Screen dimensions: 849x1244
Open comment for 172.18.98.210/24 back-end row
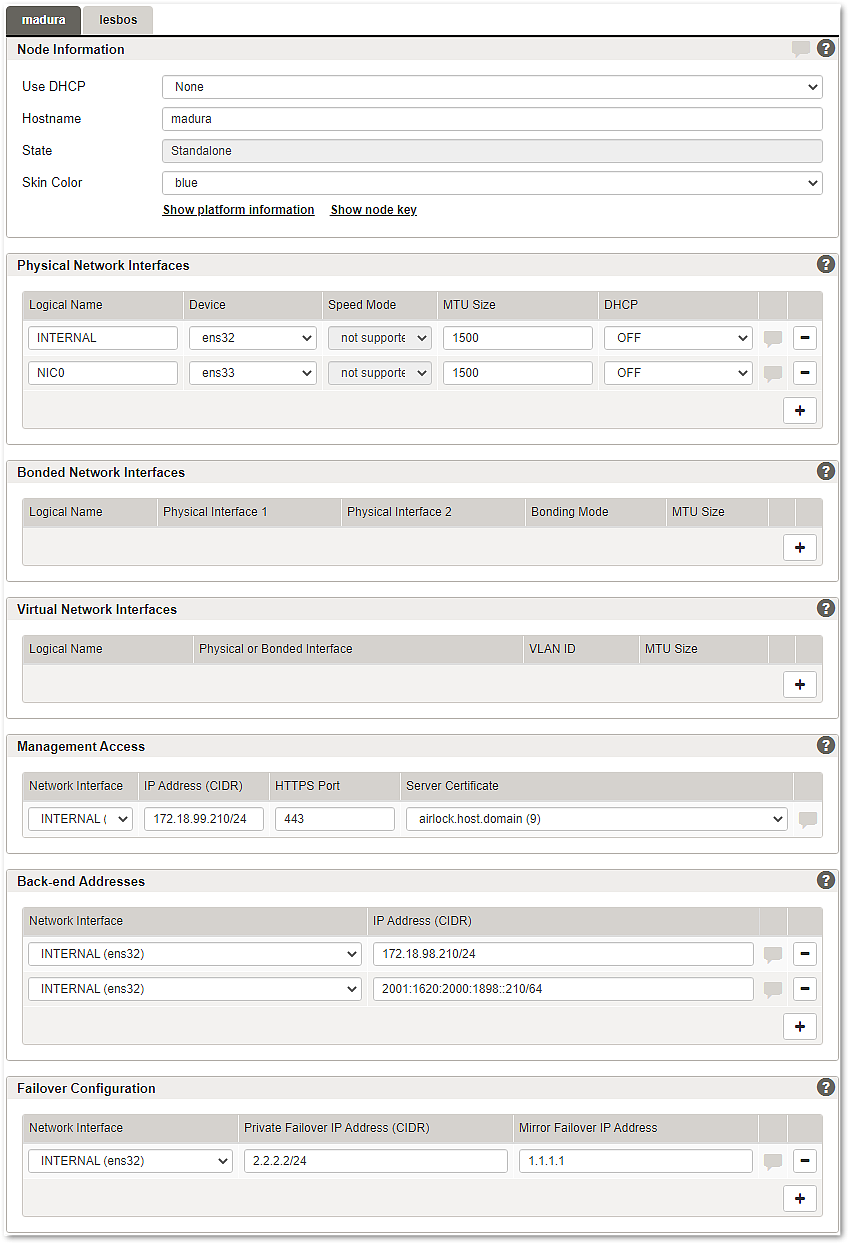[773, 955]
